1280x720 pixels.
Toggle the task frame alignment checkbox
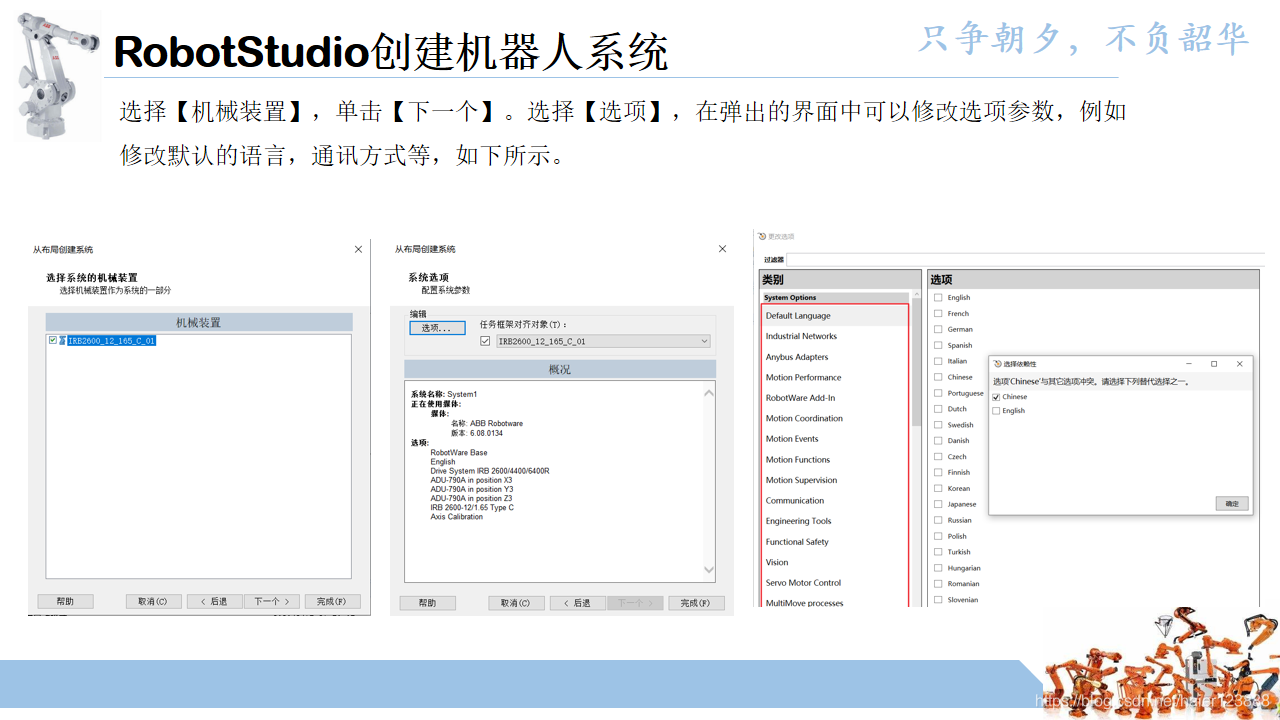(x=485, y=341)
